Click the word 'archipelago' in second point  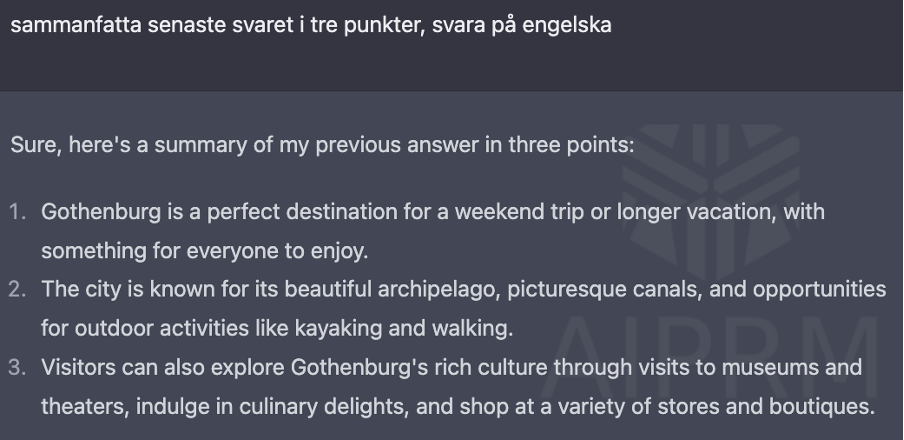(439, 289)
